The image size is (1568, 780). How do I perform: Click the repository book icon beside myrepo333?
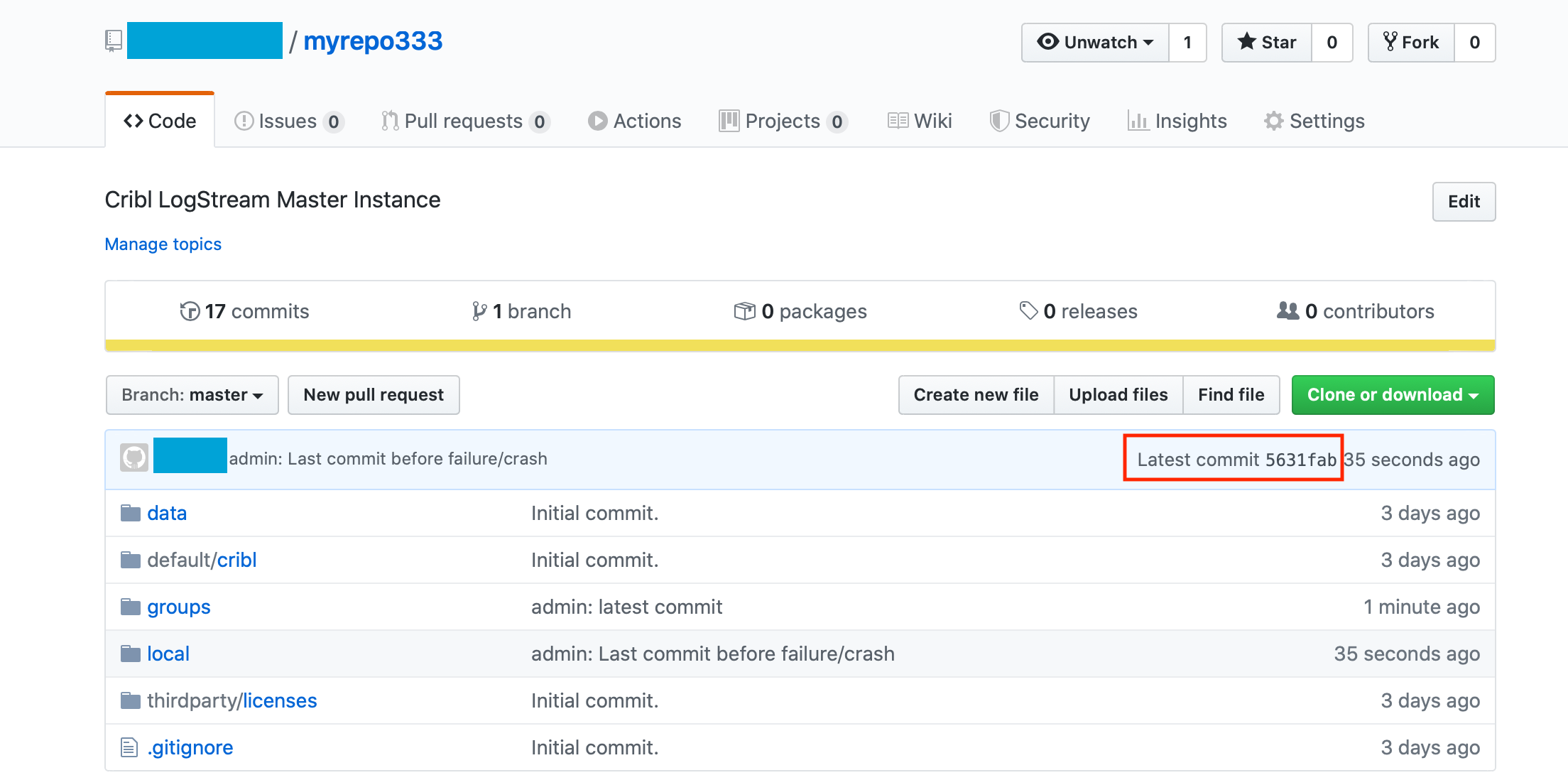tap(112, 40)
